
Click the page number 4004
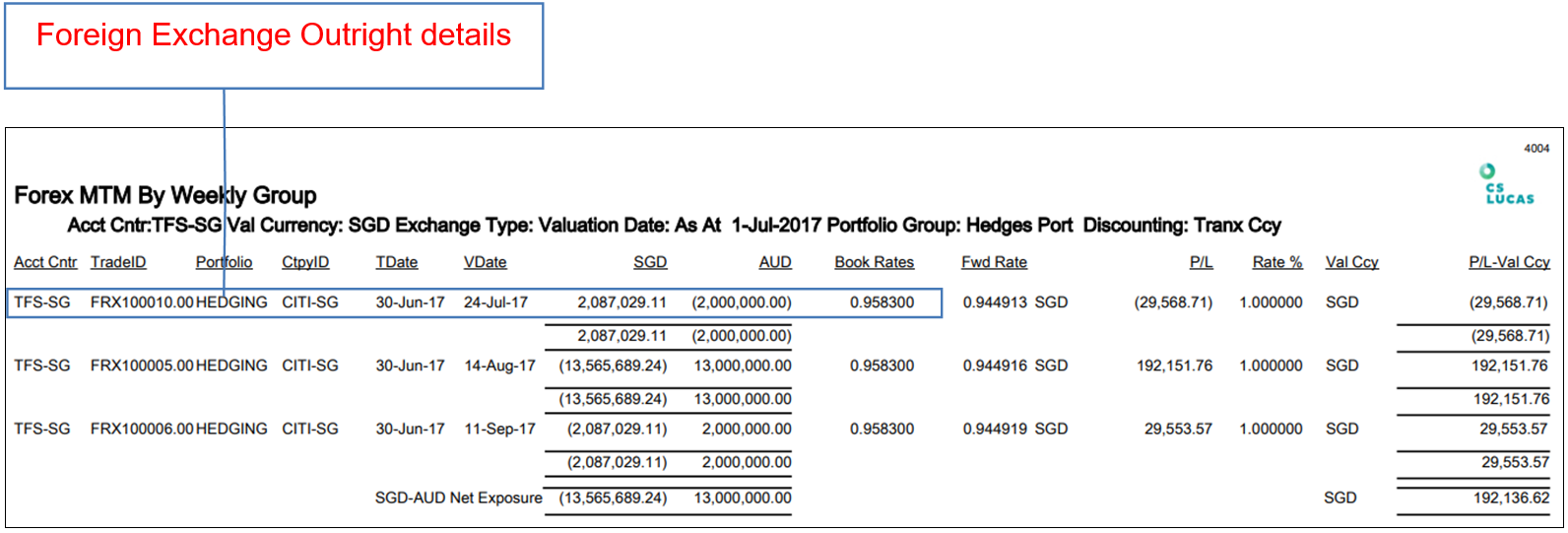pyautogui.click(x=1536, y=149)
